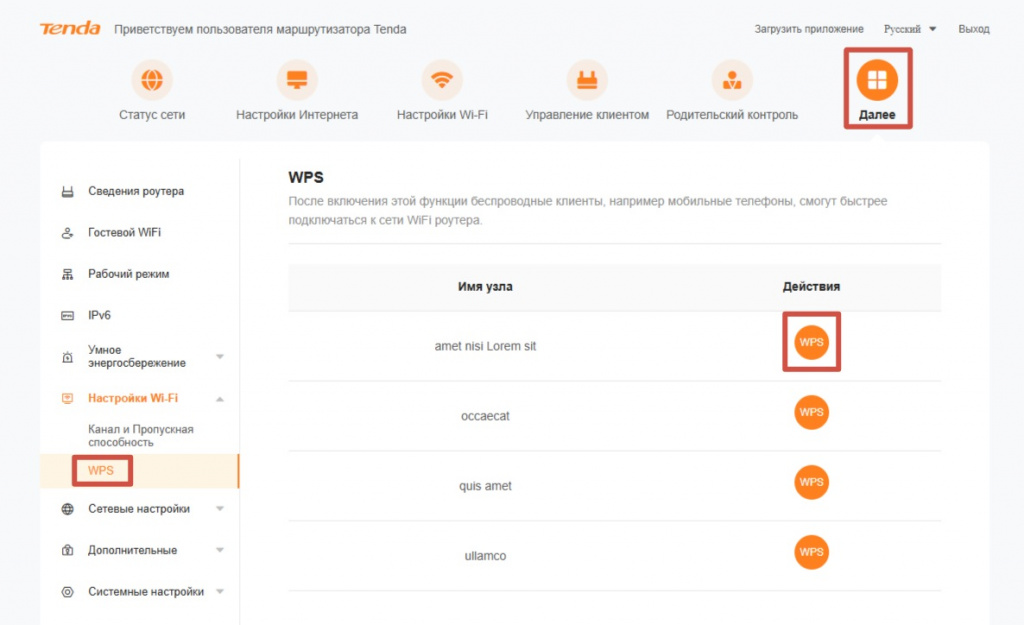Image resolution: width=1024 pixels, height=625 pixels.
Task: Click the Умное энергосбережение sidebar icon
Action: [x=67, y=357]
